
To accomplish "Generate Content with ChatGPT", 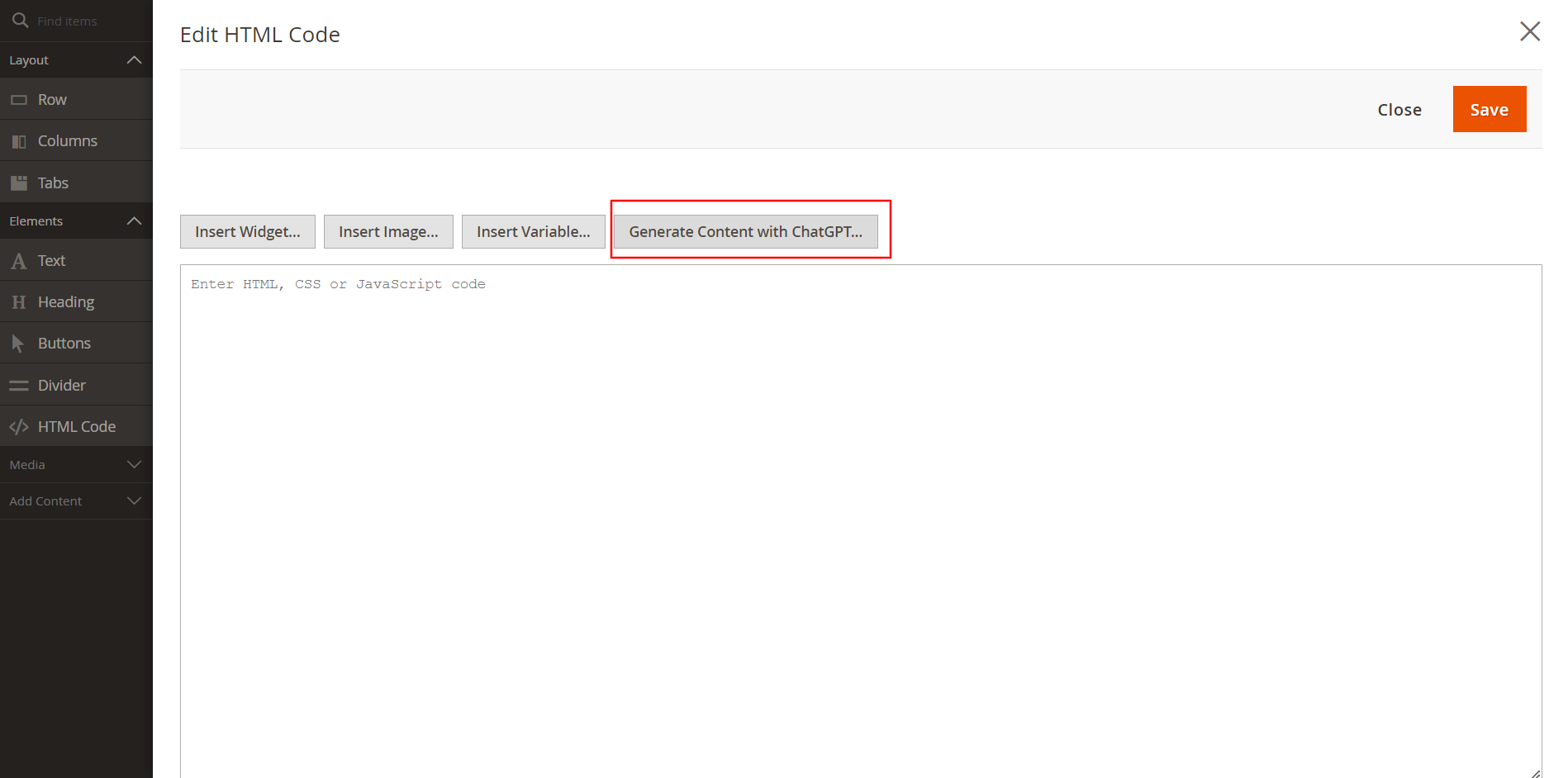I will tap(745, 232).
